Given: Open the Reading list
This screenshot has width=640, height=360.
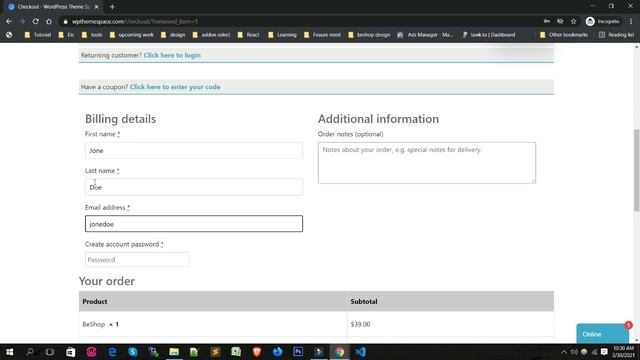Looking at the screenshot, I should (616, 35).
